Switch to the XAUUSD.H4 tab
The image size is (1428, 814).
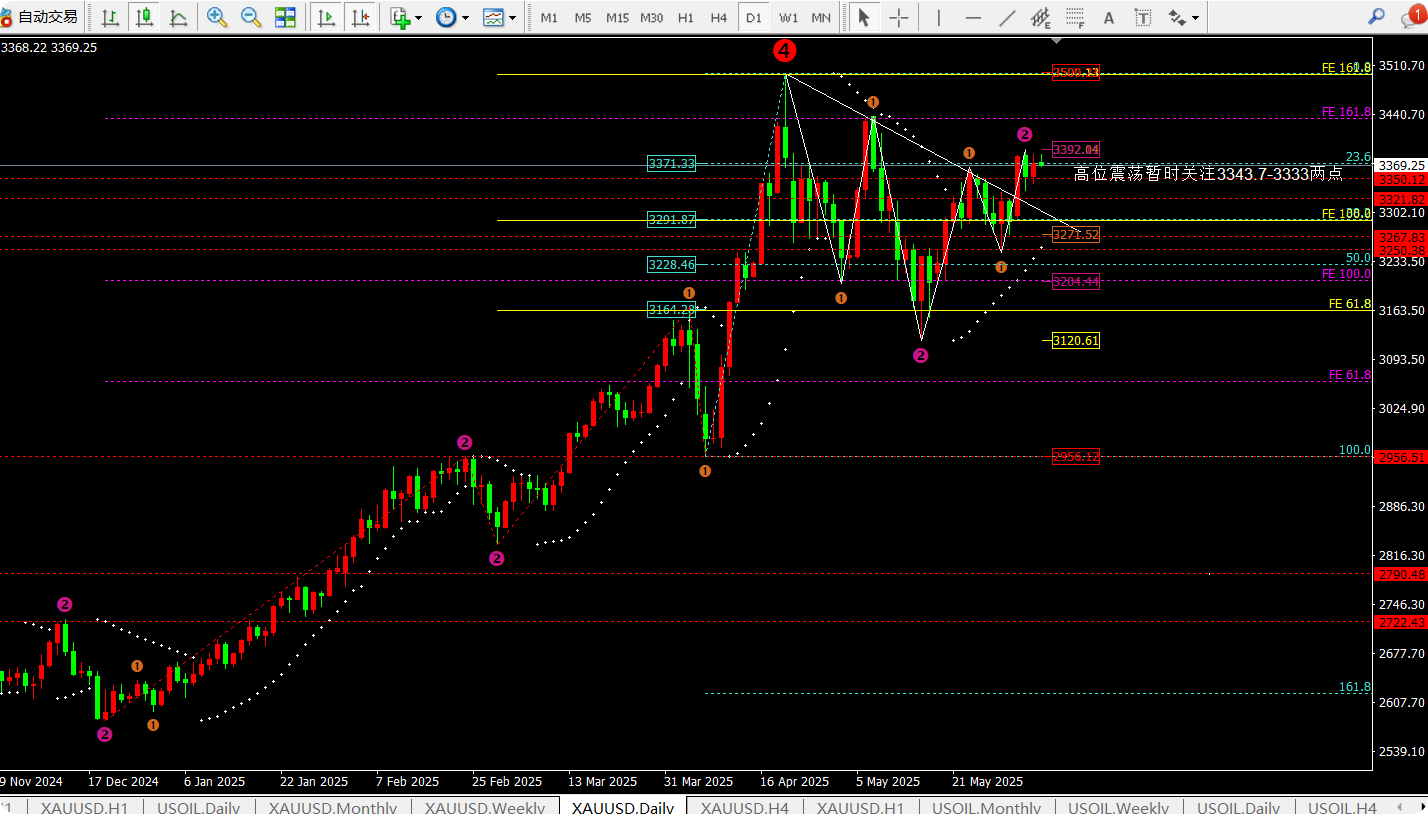pos(745,807)
